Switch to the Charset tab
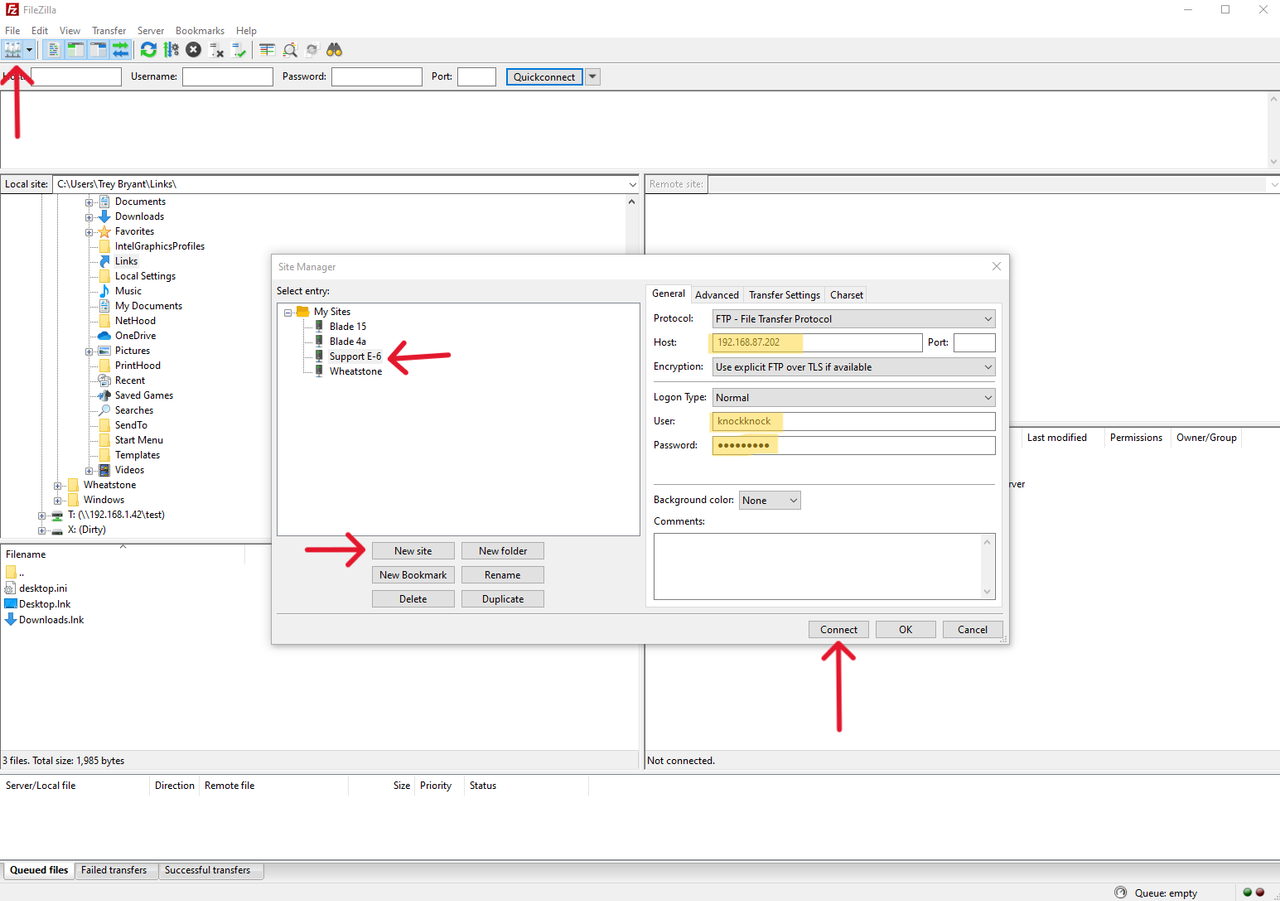The image size is (1280, 901). click(x=846, y=295)
